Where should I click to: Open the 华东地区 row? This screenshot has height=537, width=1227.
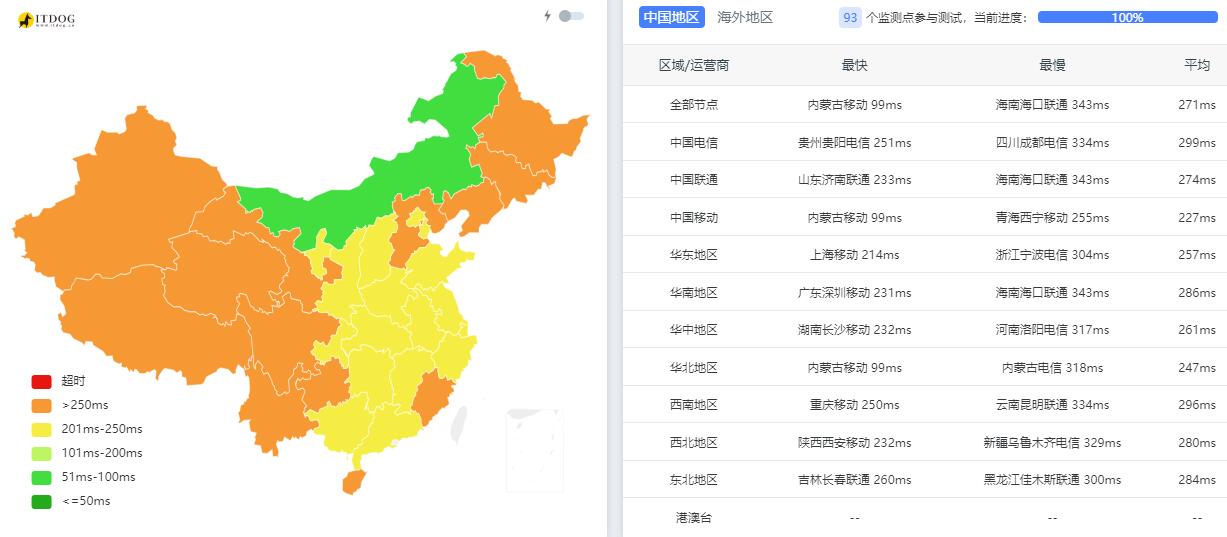coord(925,255)
